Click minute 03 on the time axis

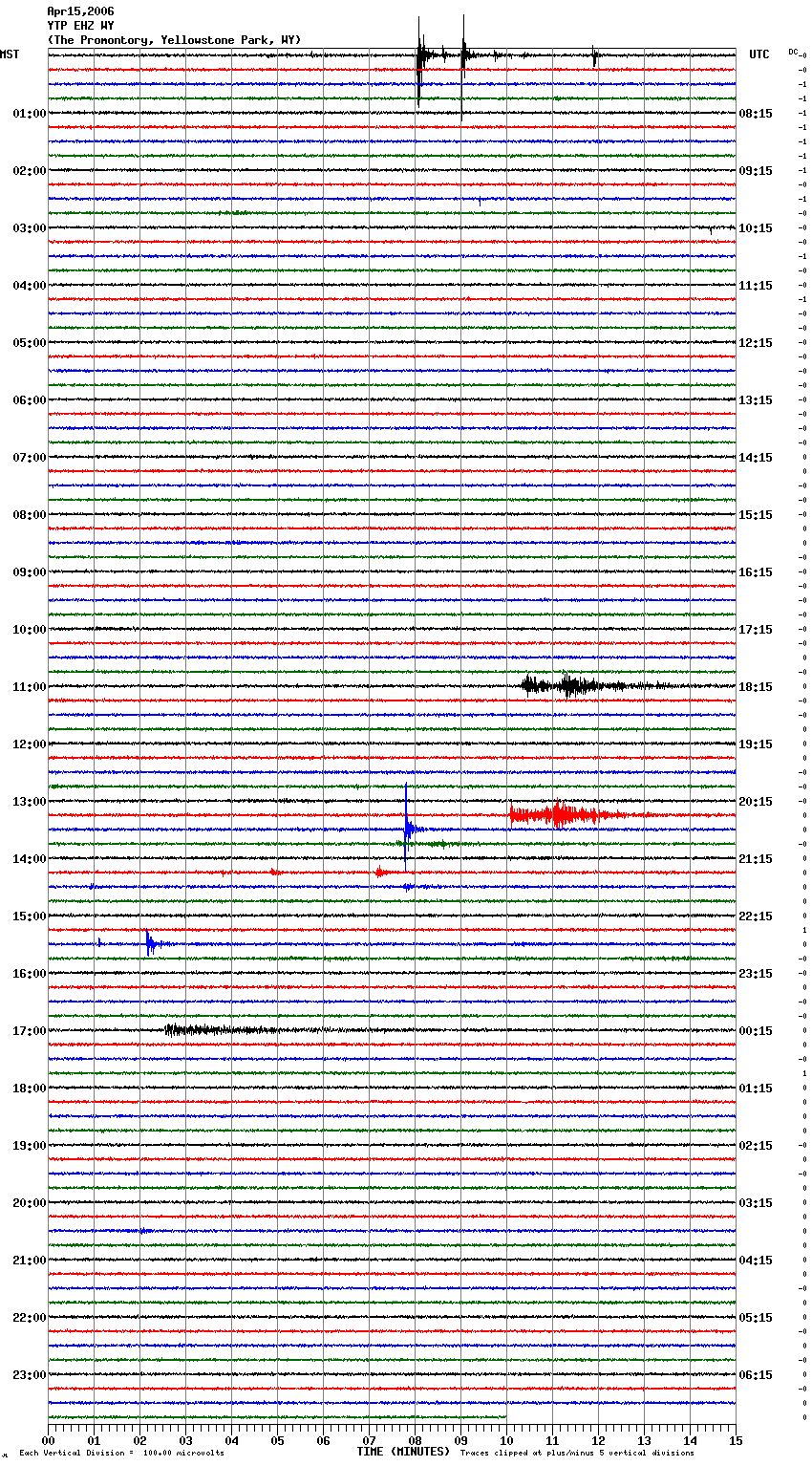(x=185, y=1440)
